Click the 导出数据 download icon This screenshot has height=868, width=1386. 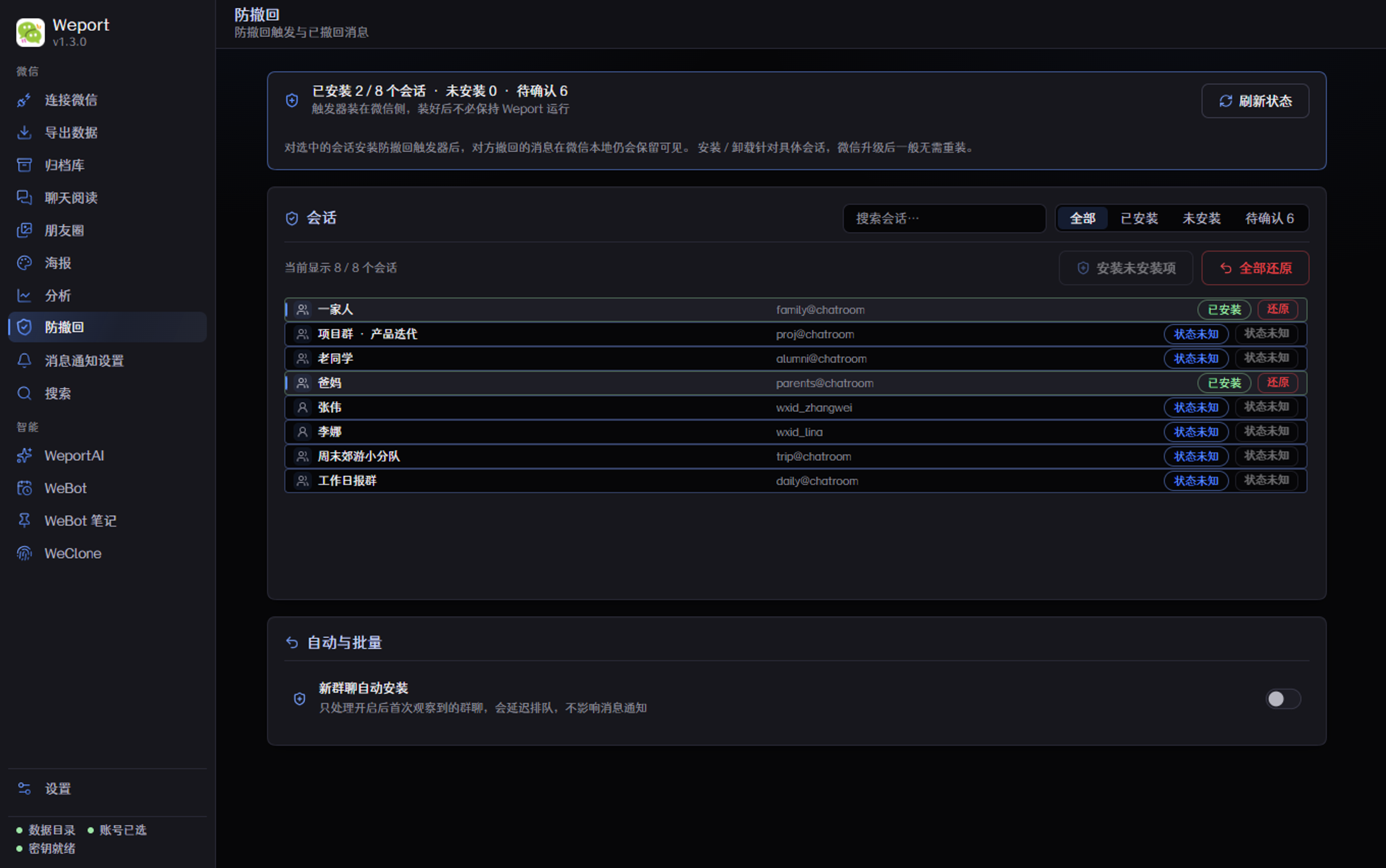pyautogui.click(x=24, y=132)
